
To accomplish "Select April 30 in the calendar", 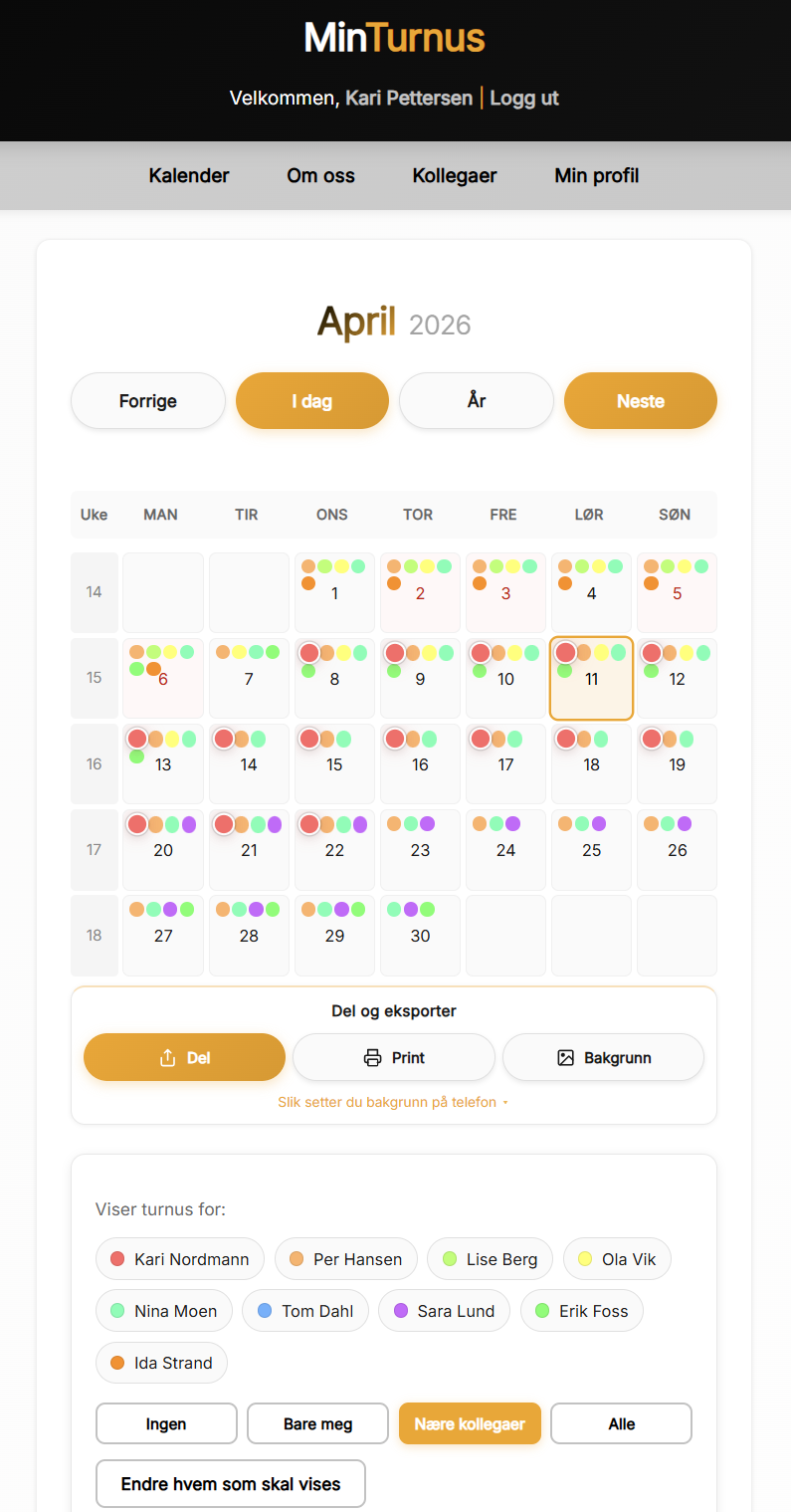I will pos(421,936).
